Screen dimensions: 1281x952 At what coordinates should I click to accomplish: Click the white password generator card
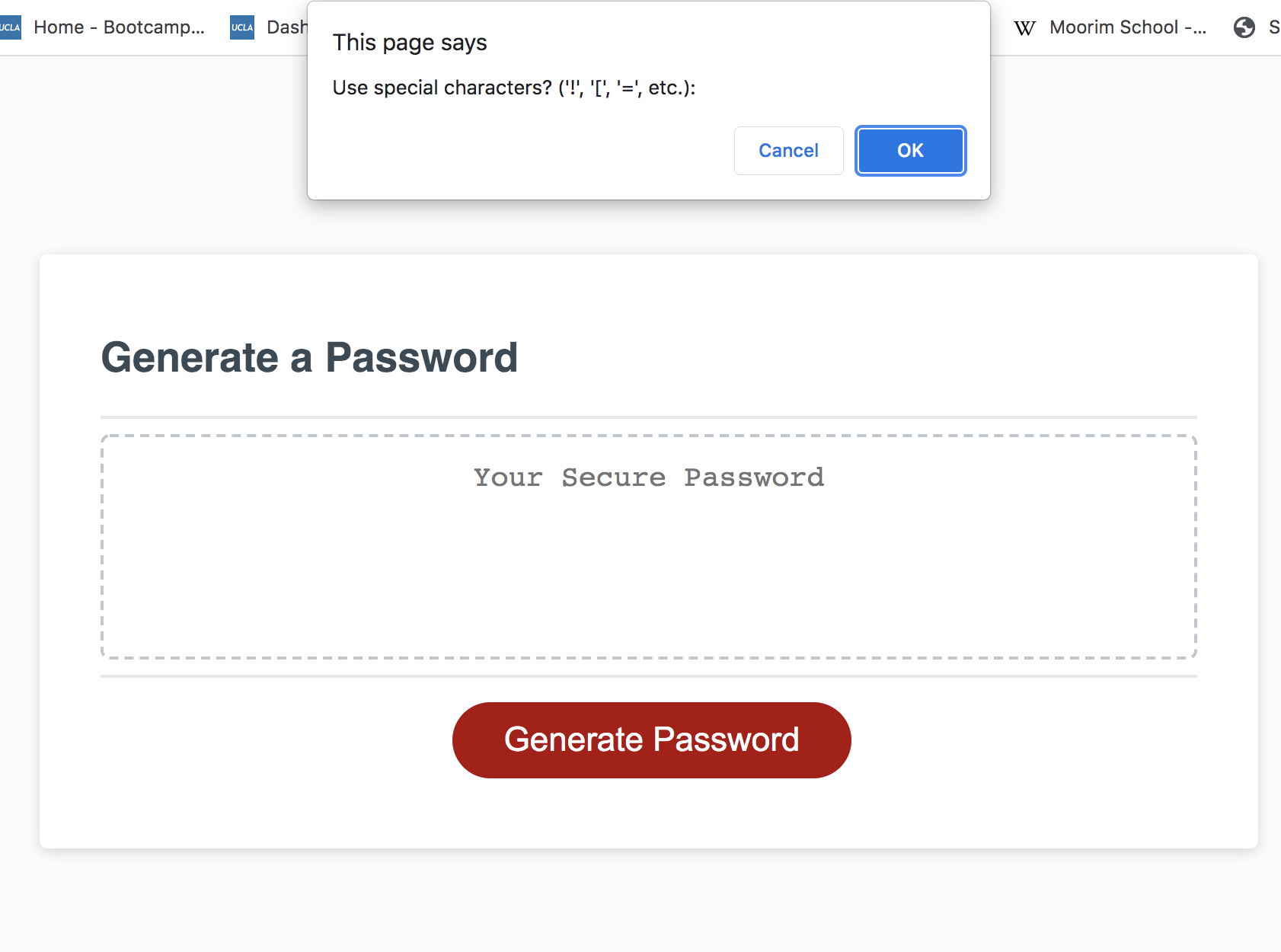click(649, 823)
